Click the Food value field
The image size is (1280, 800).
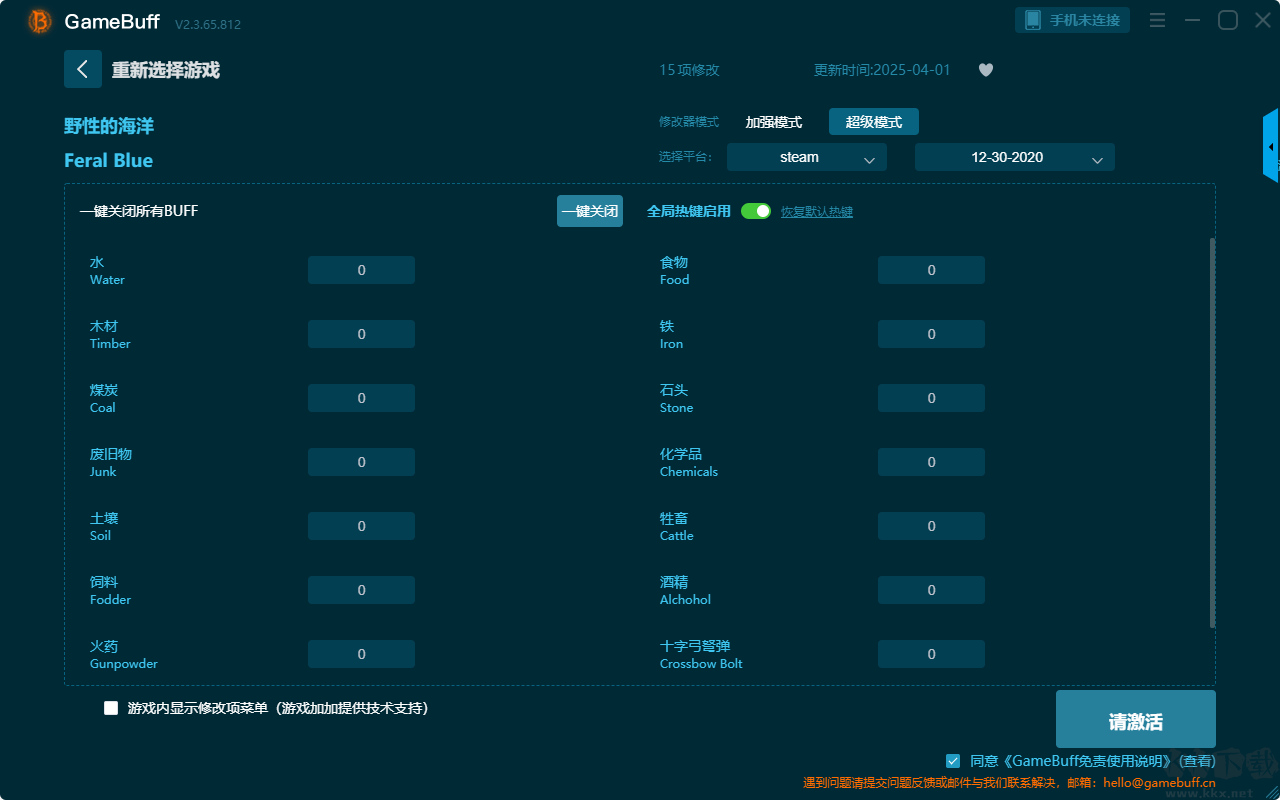click(x=931, y=270)
